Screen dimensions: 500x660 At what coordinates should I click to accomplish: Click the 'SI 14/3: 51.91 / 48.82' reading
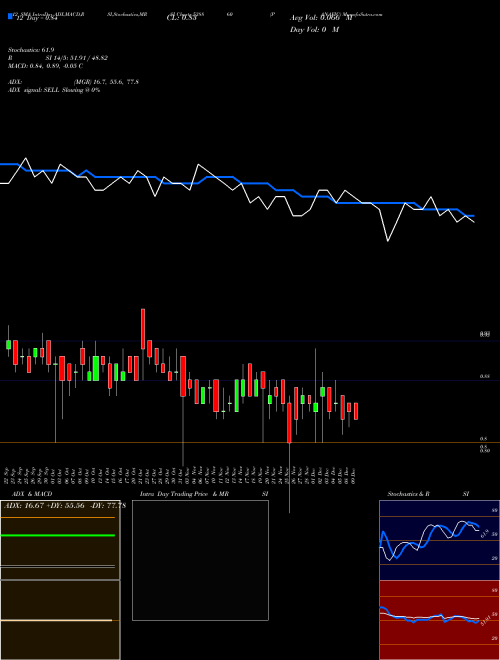[77, 58]
